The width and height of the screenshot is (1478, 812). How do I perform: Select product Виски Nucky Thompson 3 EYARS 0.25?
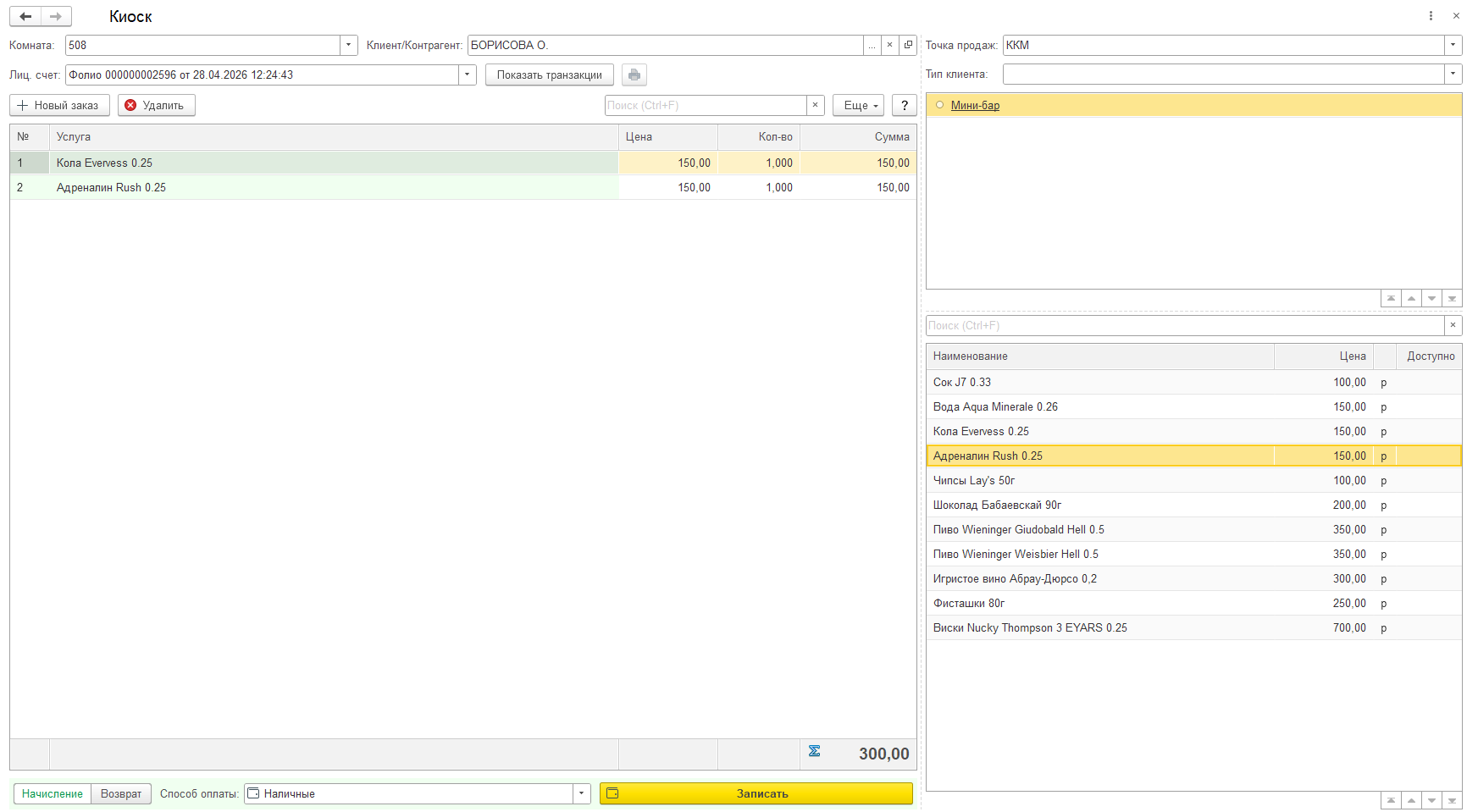(1193, 627)
